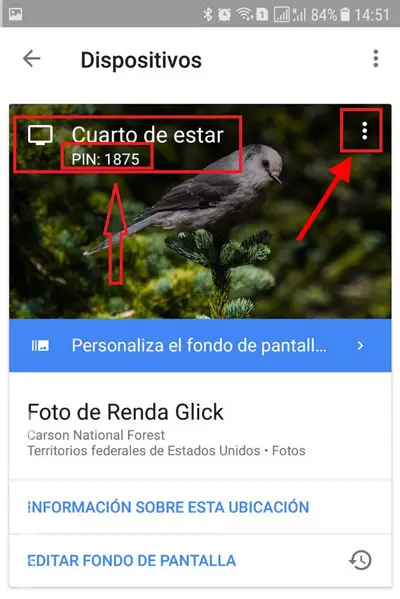Tap the PIN: 1875 label

[106, 159]
